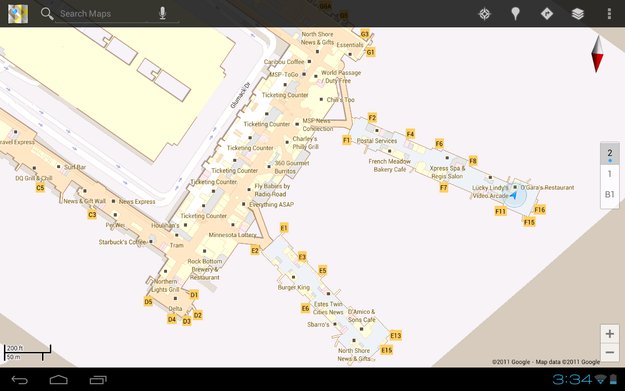Tap the Minnesota Lottery label
This screenshot has width=625, height=391.
click(233, 235)
